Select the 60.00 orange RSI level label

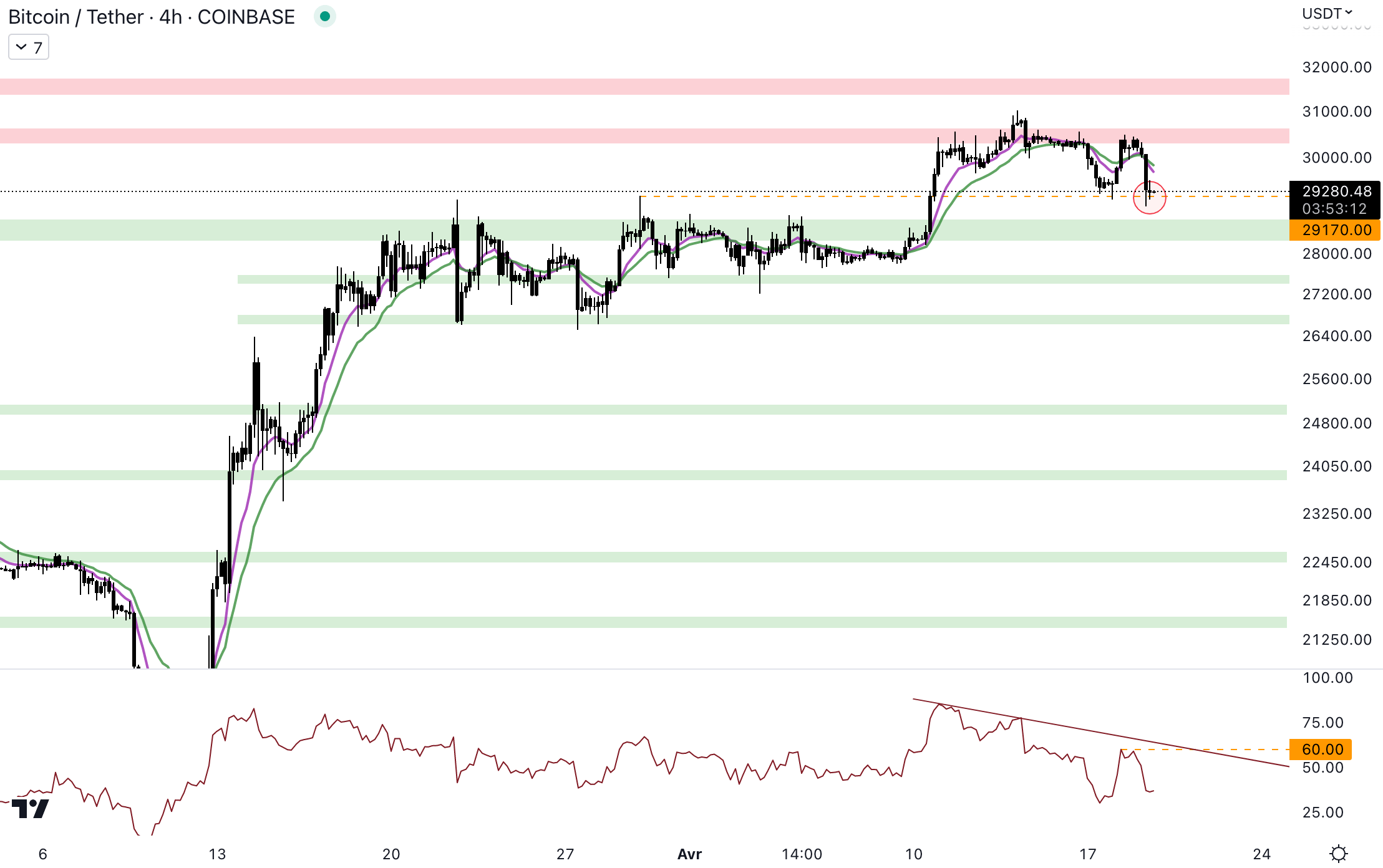click(x=1321, y=749)
